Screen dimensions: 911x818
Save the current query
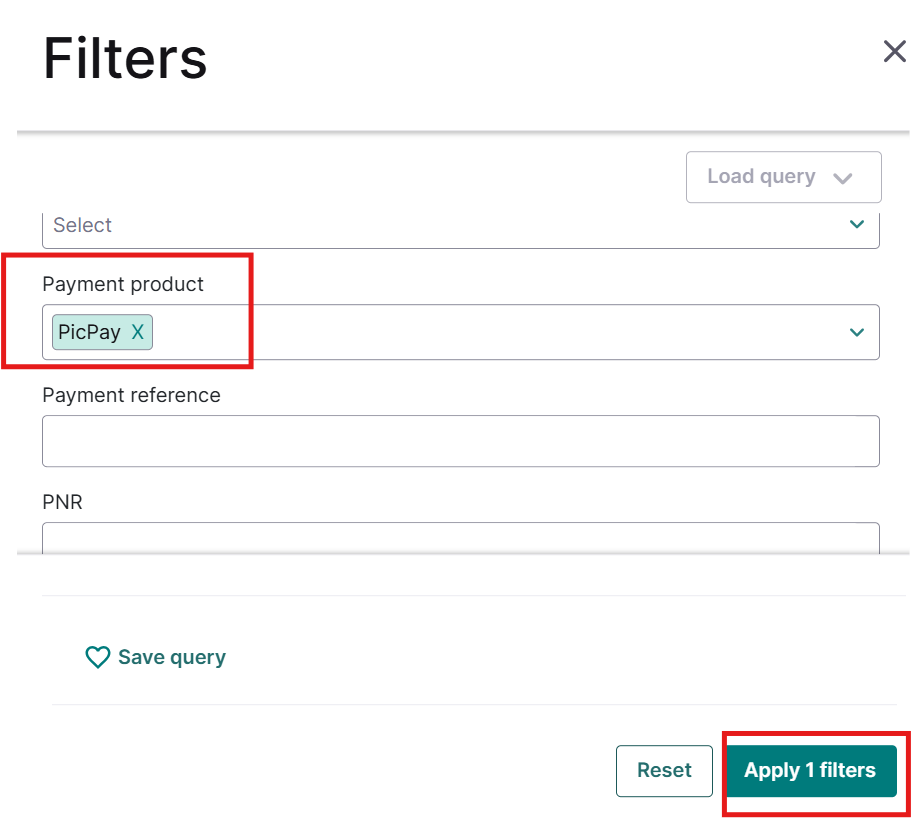coord(156,657)
